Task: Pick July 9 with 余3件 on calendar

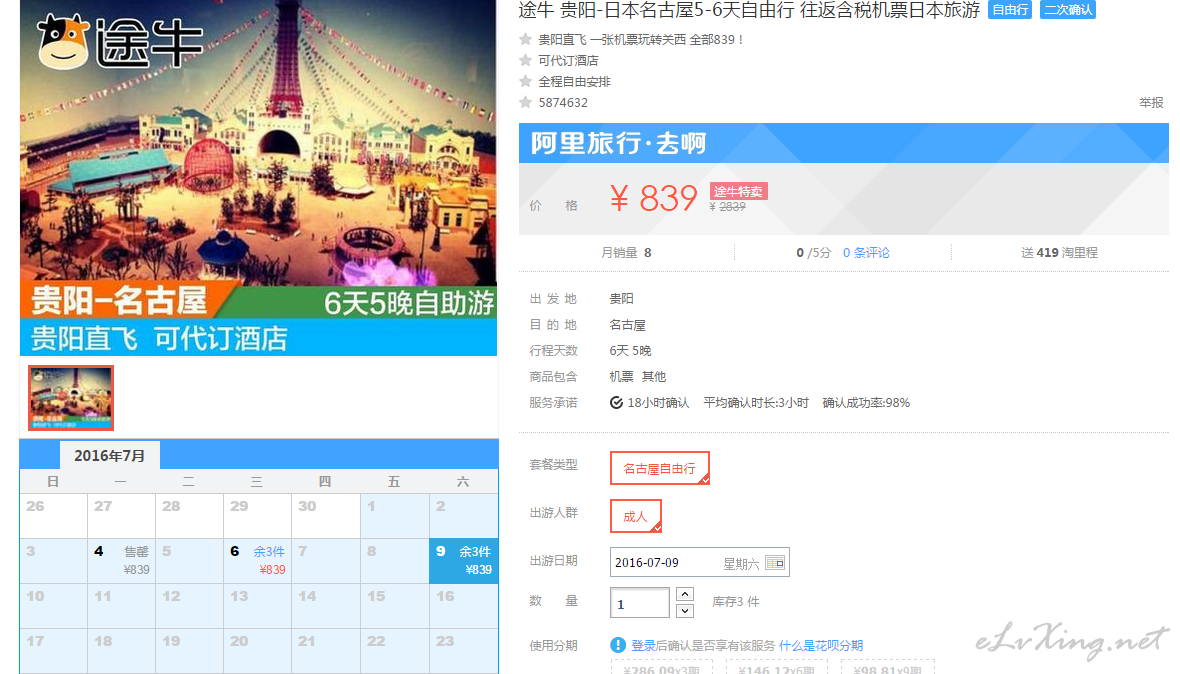Action: point(464,560)
